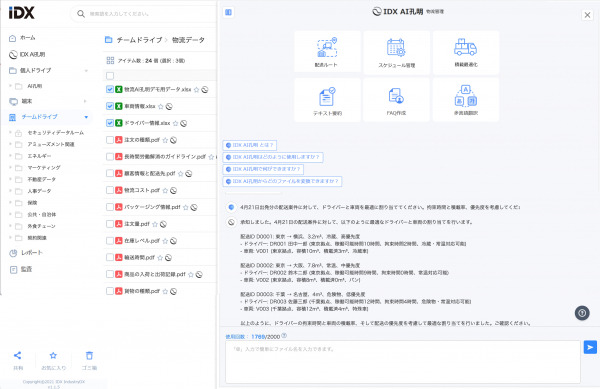Check the 注文の種類.pdf checkbox
This screenshot has width=600, height=389.
pyautogui.click(x=110, y=140)
